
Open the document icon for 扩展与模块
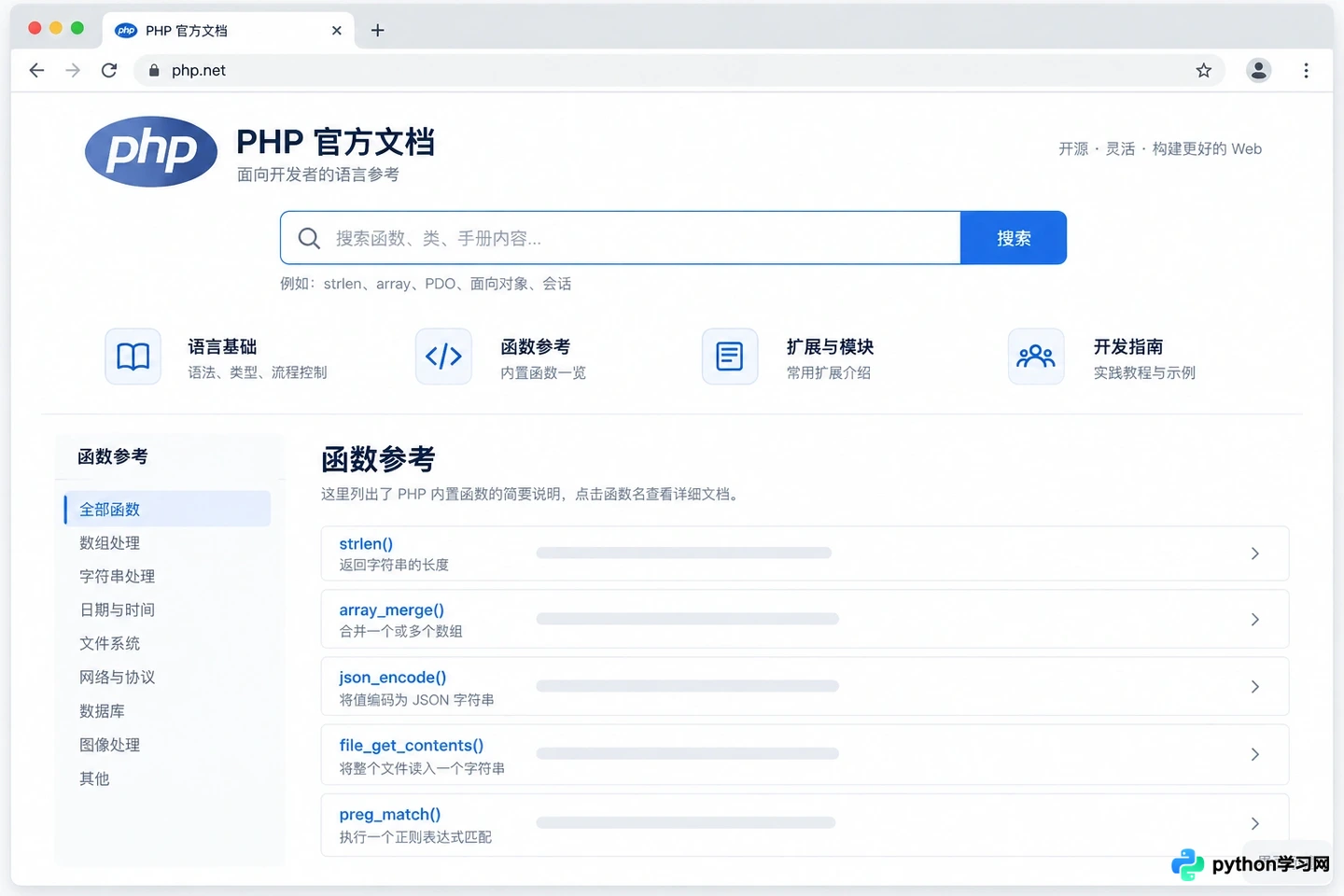coord(730,356)
